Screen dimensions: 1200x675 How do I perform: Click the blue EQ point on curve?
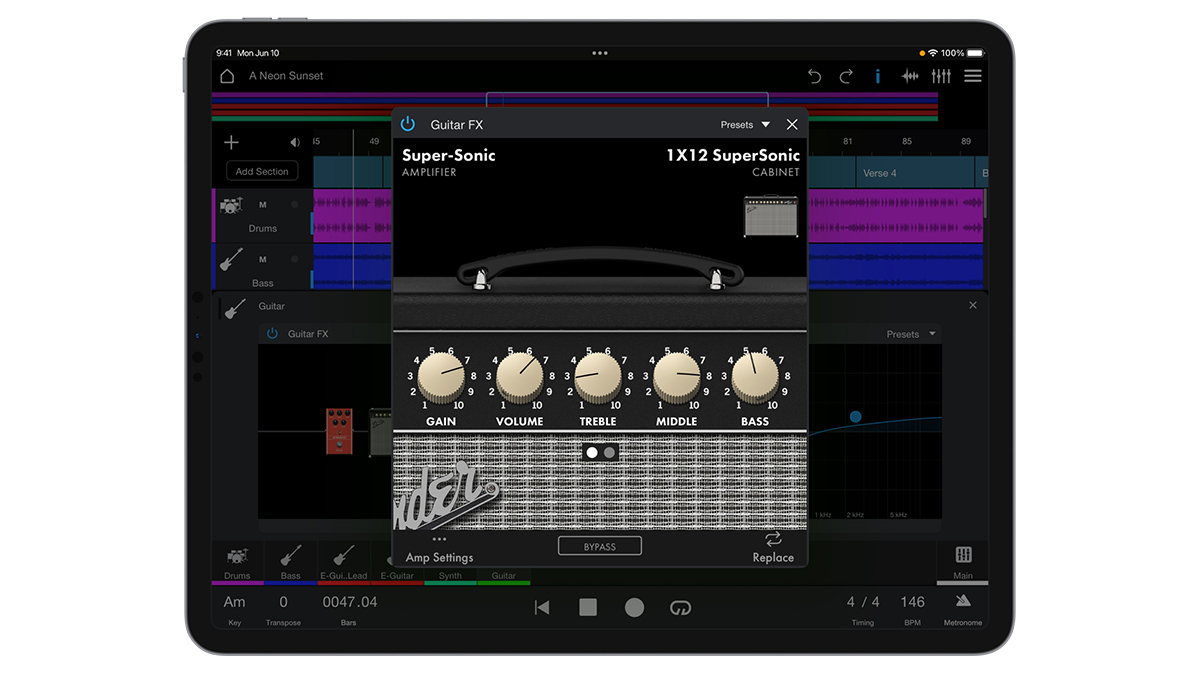pos(855,416)
